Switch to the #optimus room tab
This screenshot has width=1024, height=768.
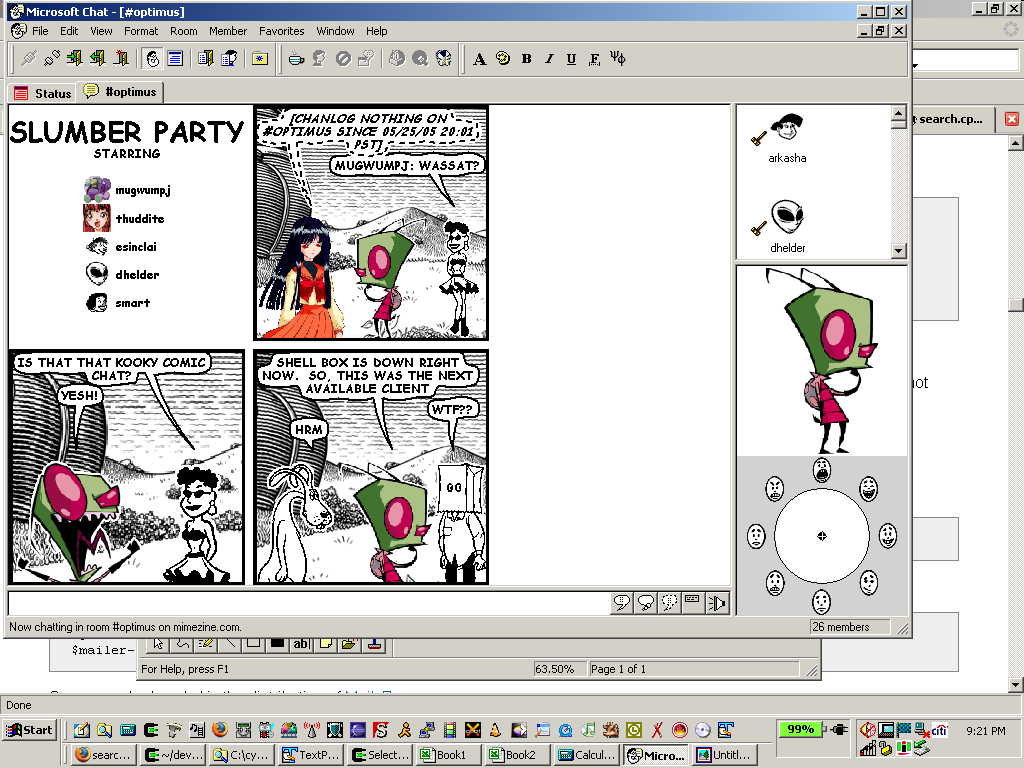[120, 92]
